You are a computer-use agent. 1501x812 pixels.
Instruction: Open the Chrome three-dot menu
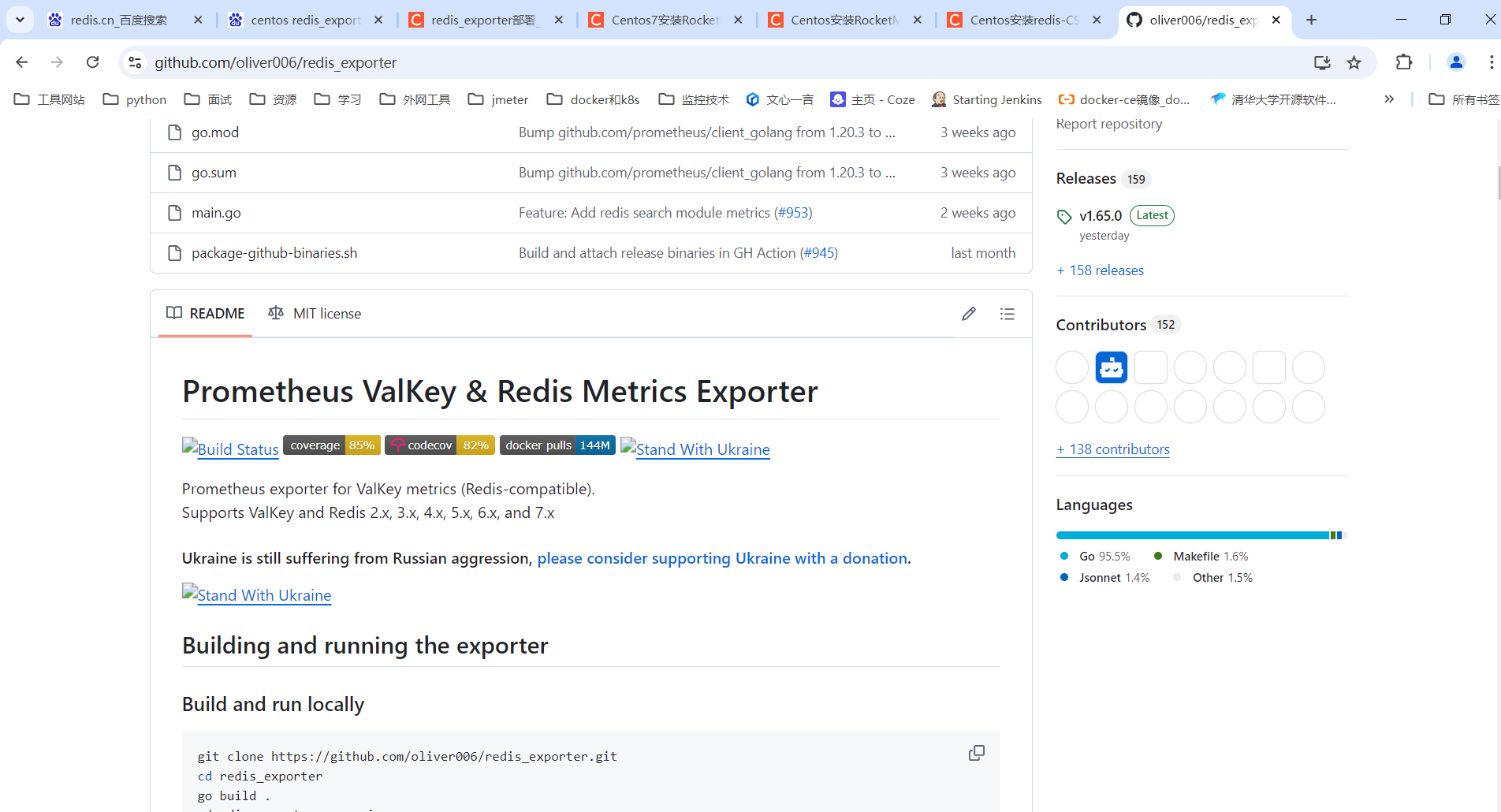click(1491, 62)
